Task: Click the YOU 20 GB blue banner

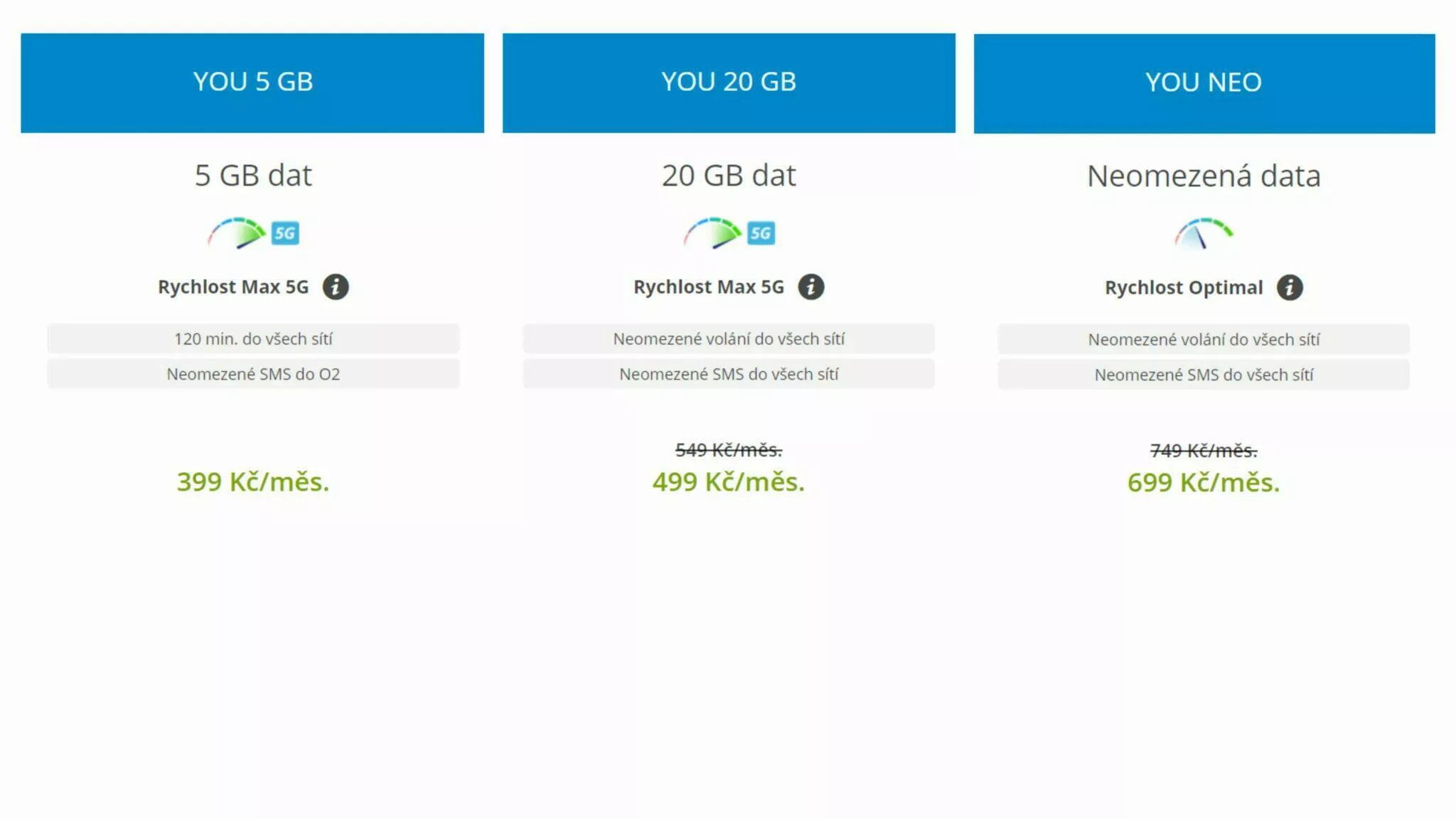Action: 729,81
